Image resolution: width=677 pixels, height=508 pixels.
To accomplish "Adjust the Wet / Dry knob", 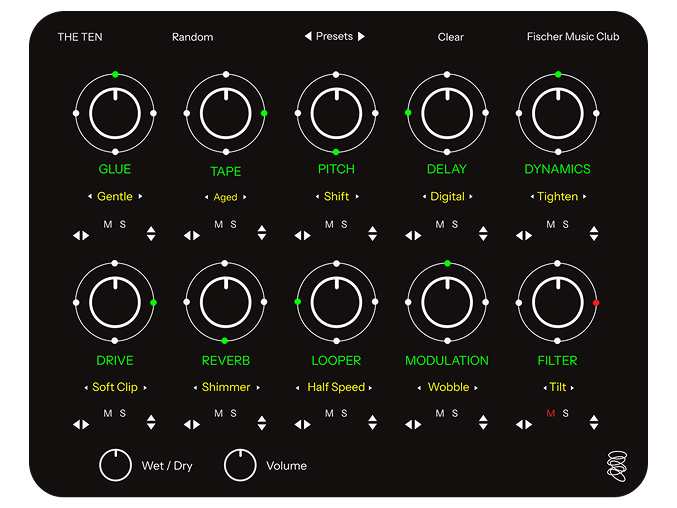I will pos(115,465).
